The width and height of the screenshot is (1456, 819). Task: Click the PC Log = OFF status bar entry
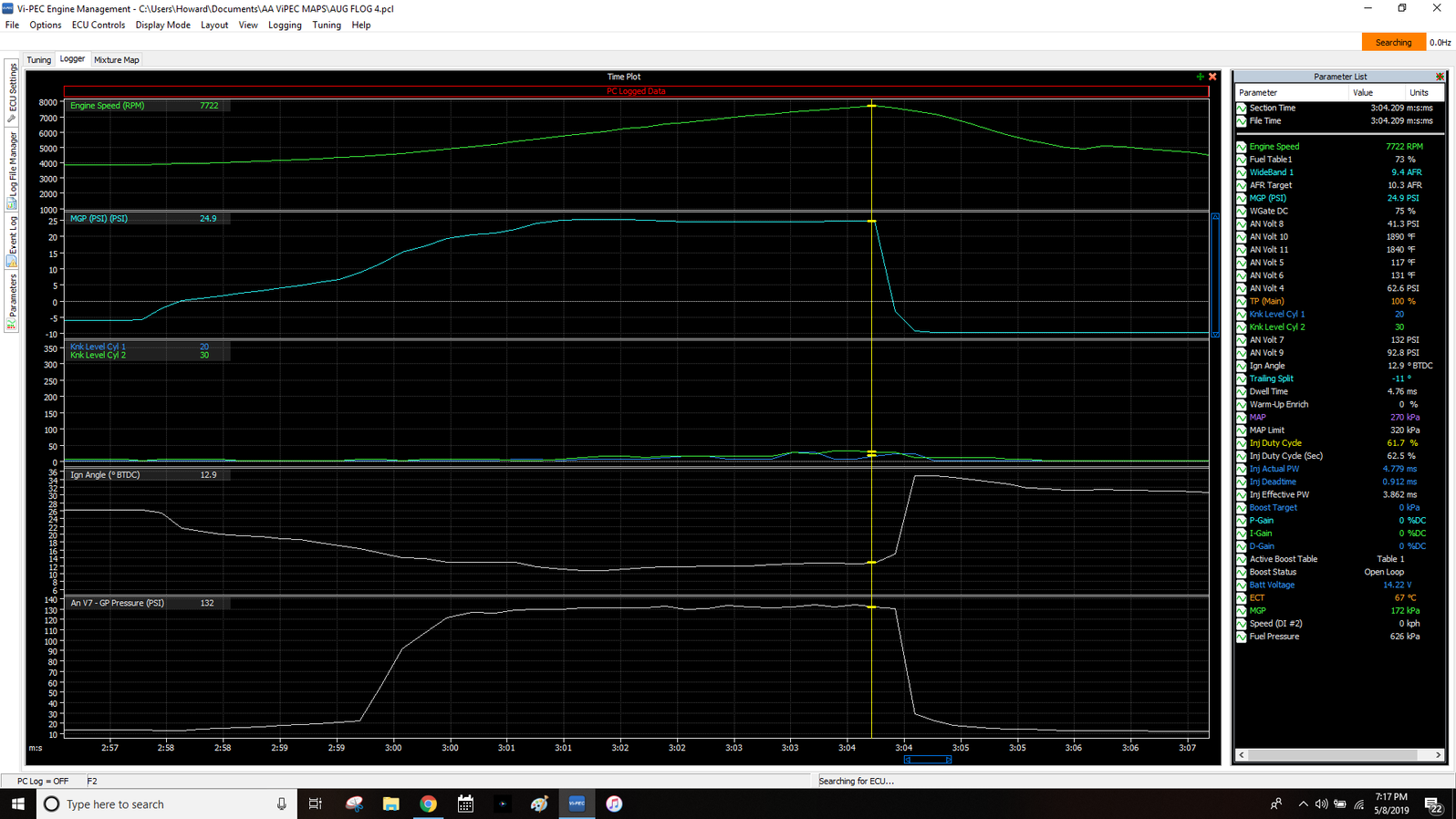click(x=43, y=781)
